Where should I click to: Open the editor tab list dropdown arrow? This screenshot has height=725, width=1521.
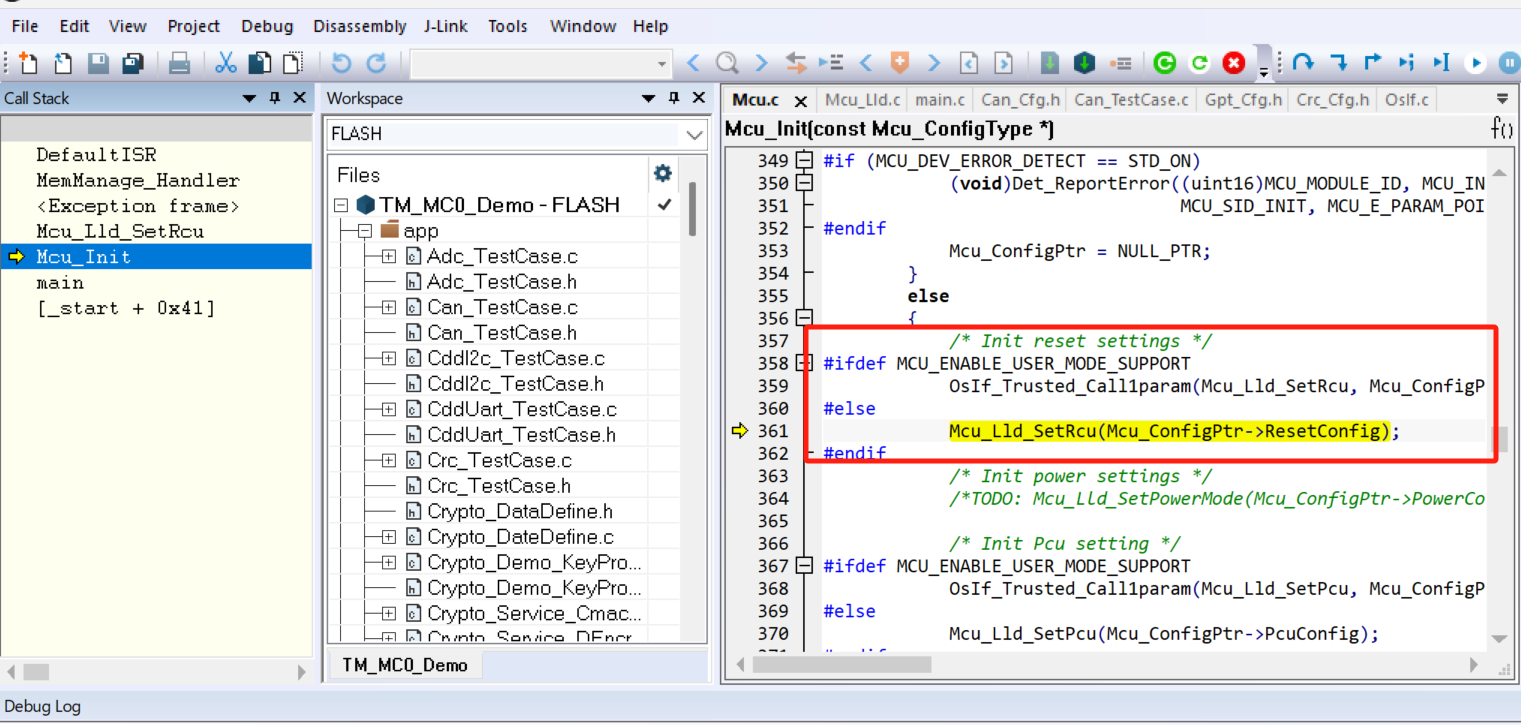1501,99
